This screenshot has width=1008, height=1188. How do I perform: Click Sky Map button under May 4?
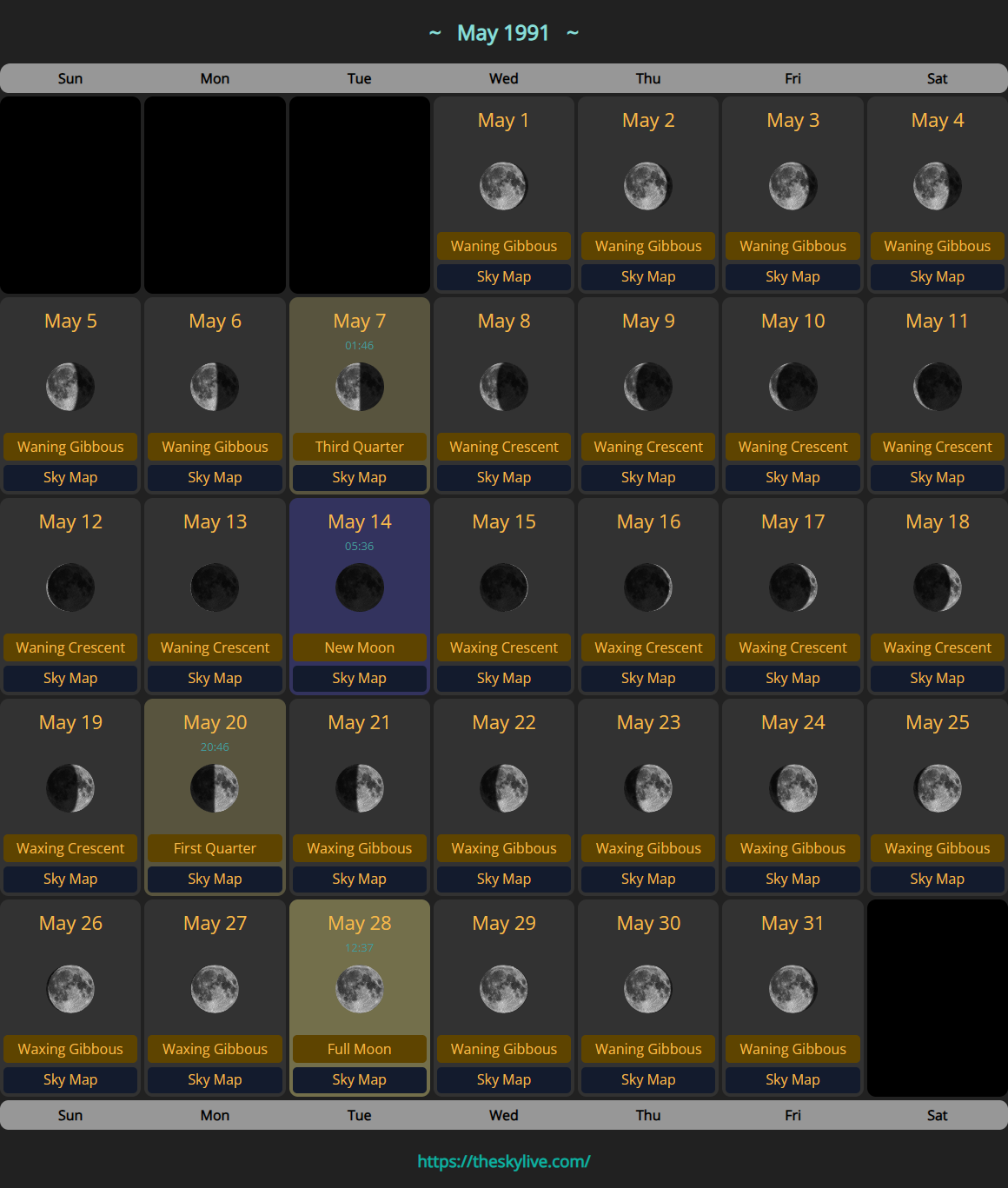pos(937,276)
